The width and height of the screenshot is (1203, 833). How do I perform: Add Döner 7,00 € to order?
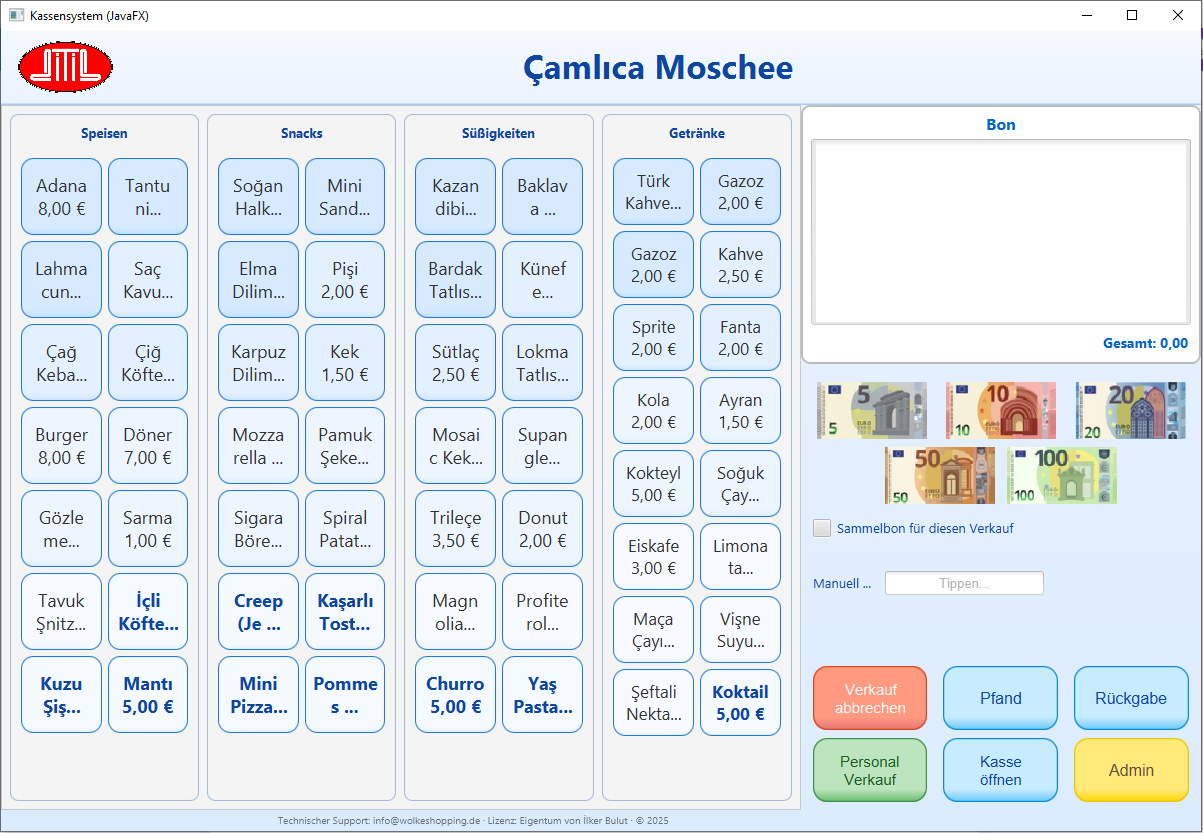tap(147, 446)
